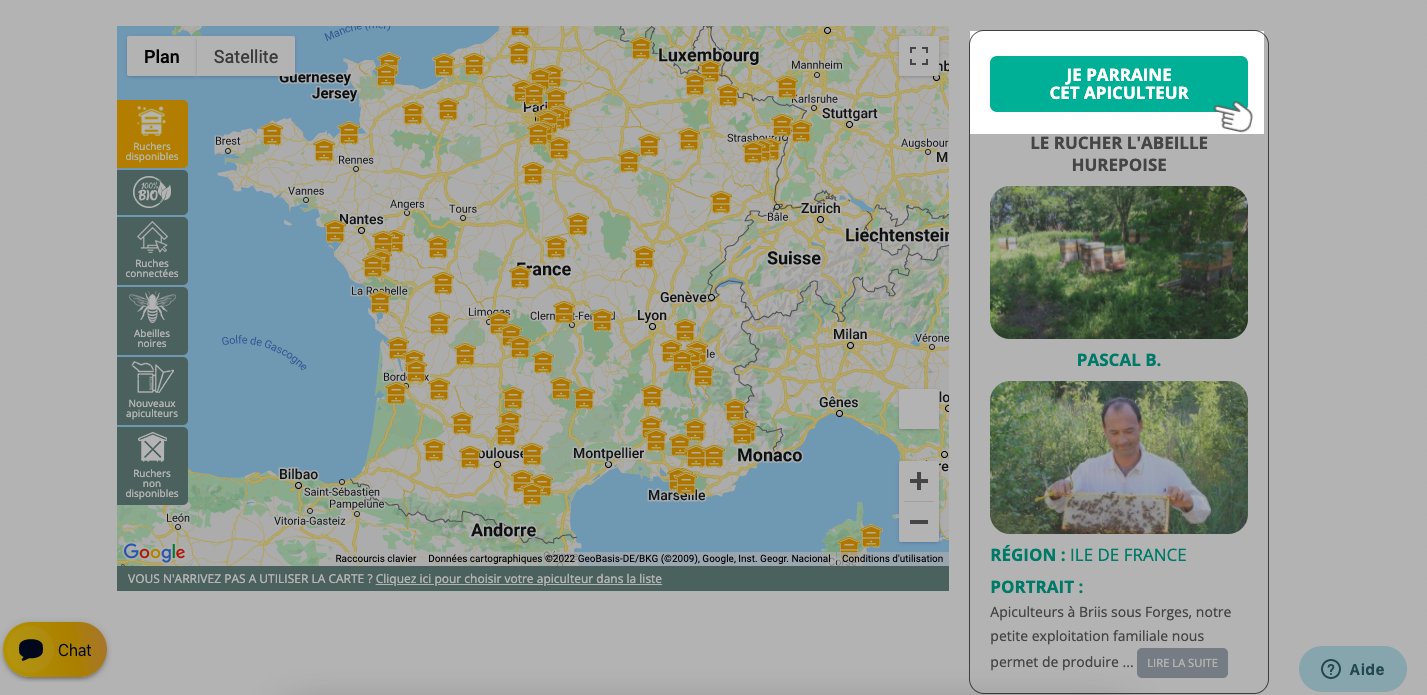Screen dimensions: 1427x695
Task: Filter by Abeilles noires icon
Action: click(152, 321)
